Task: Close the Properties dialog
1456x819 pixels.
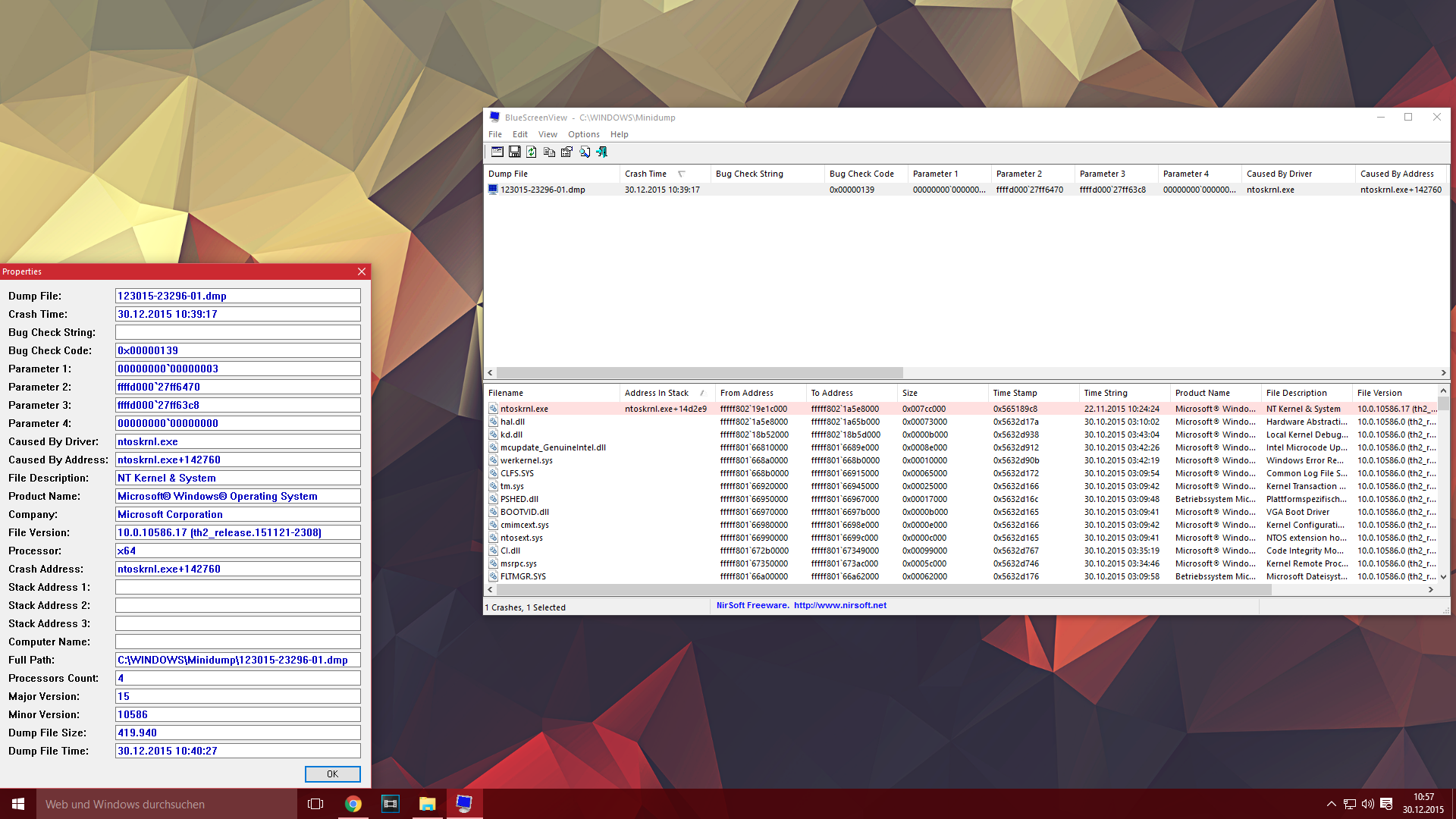Action: click(362, 271)
